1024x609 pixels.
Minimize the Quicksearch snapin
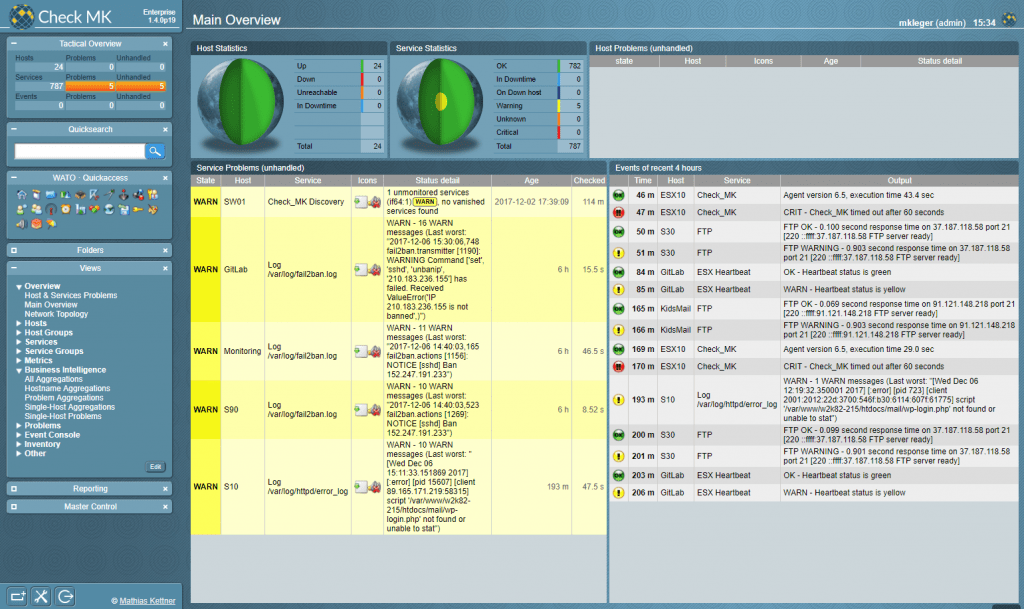coord(14,129)
